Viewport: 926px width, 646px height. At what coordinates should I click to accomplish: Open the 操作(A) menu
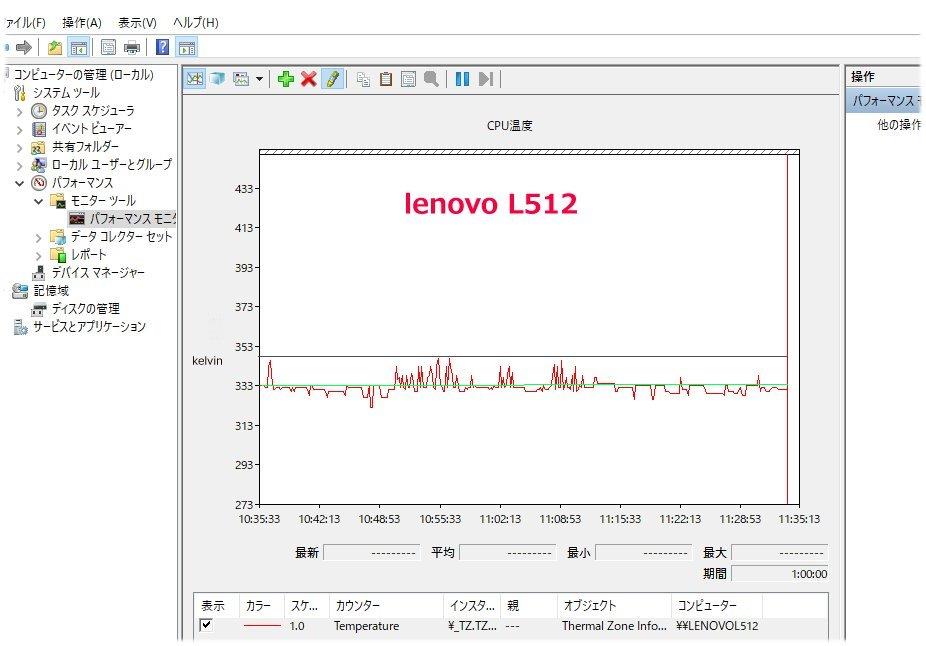pyautogui.click(x=81, y=22)
